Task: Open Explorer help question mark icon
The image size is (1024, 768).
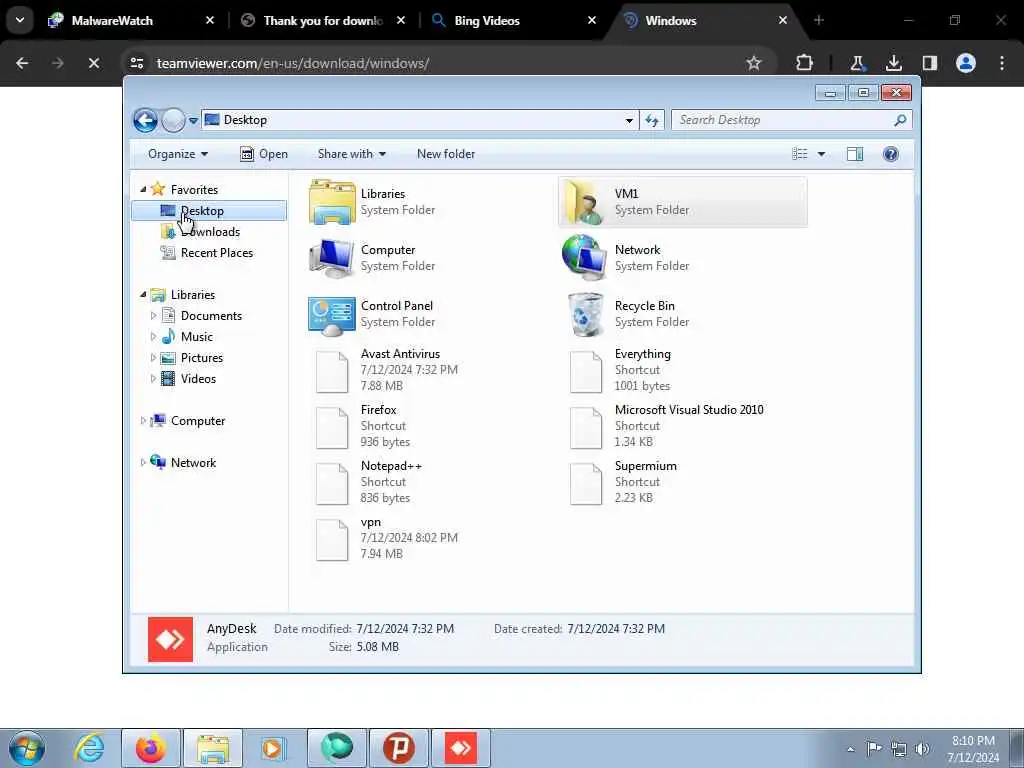Action: point(891,154)
